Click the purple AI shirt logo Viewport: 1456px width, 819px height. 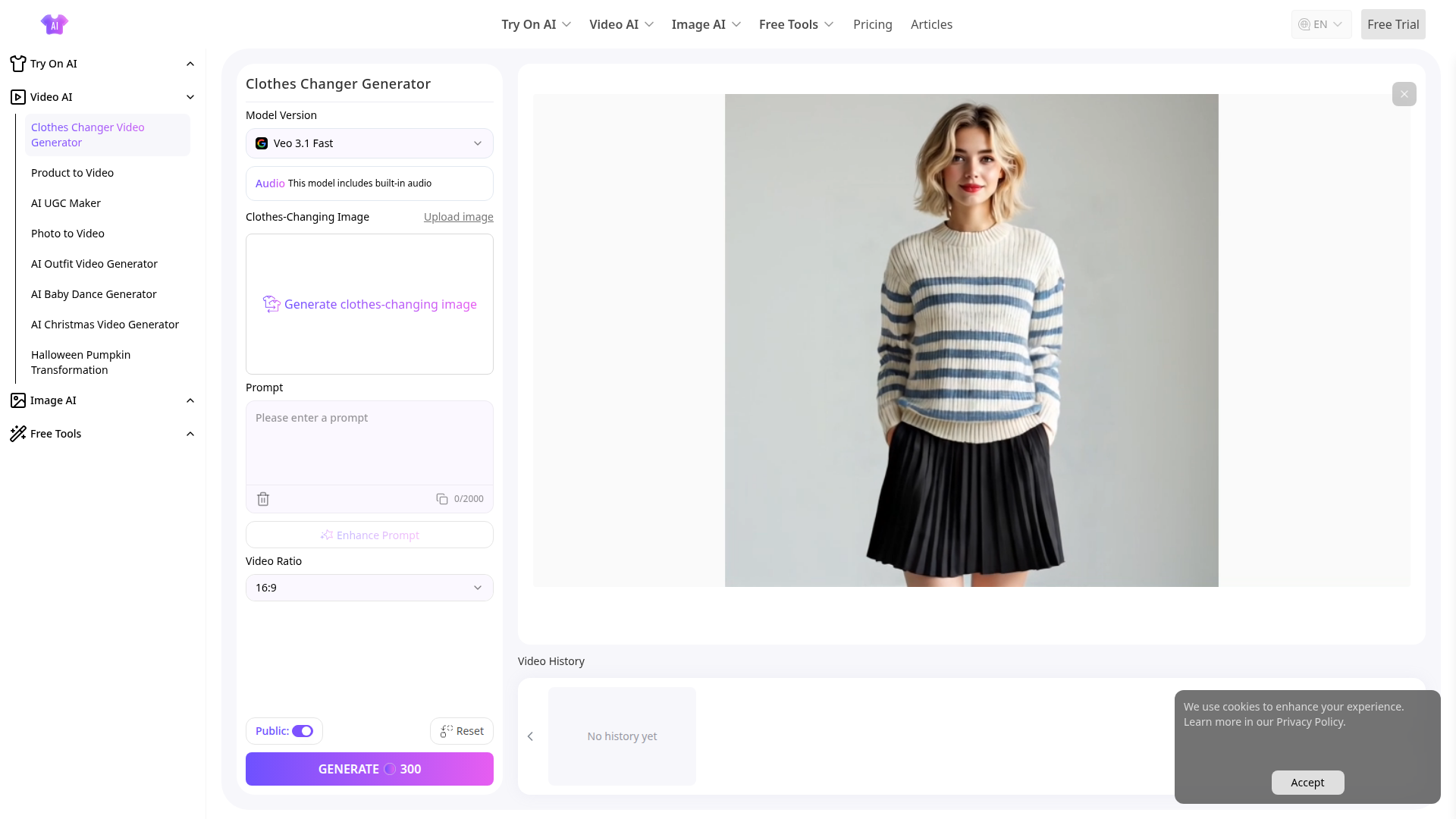coord(54,24)
